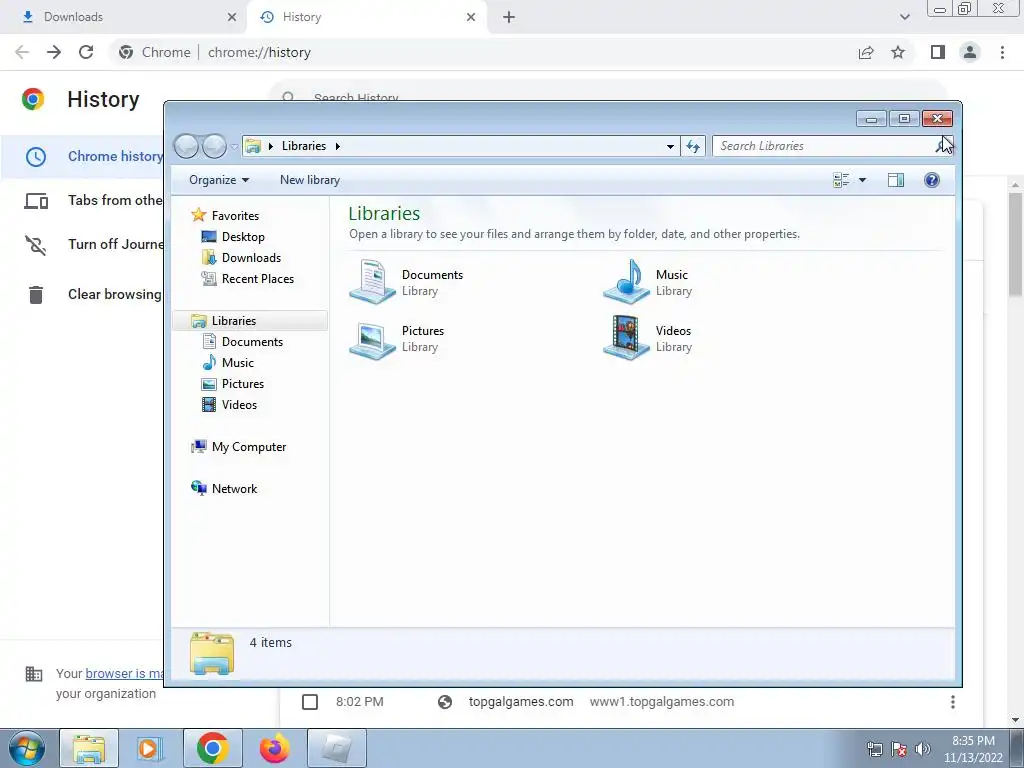Open Chrome tab search dropdown

pos(904,17)
